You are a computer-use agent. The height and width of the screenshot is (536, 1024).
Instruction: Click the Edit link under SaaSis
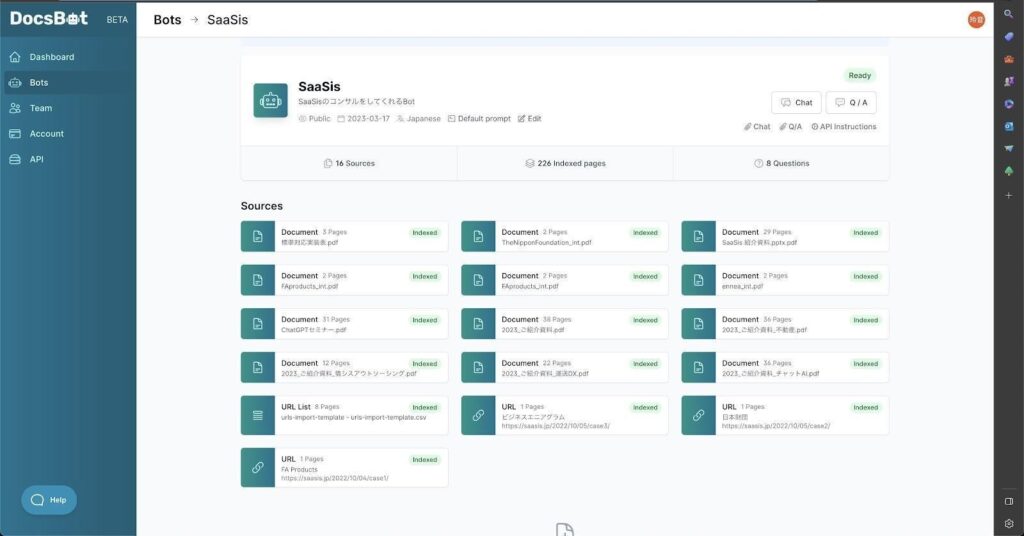coord(529,119)
